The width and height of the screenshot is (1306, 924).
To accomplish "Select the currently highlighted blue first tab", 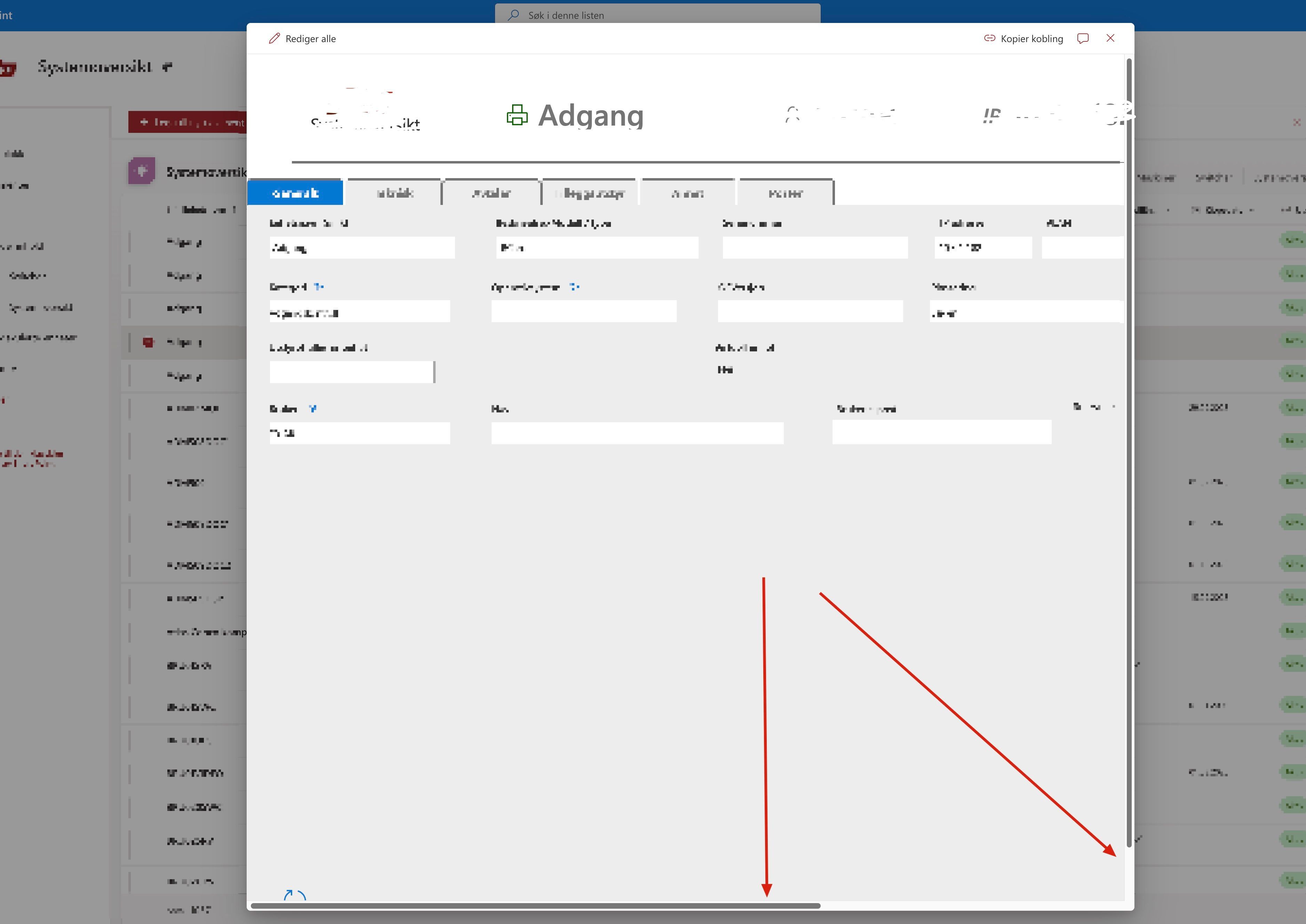I will [295, 192].
